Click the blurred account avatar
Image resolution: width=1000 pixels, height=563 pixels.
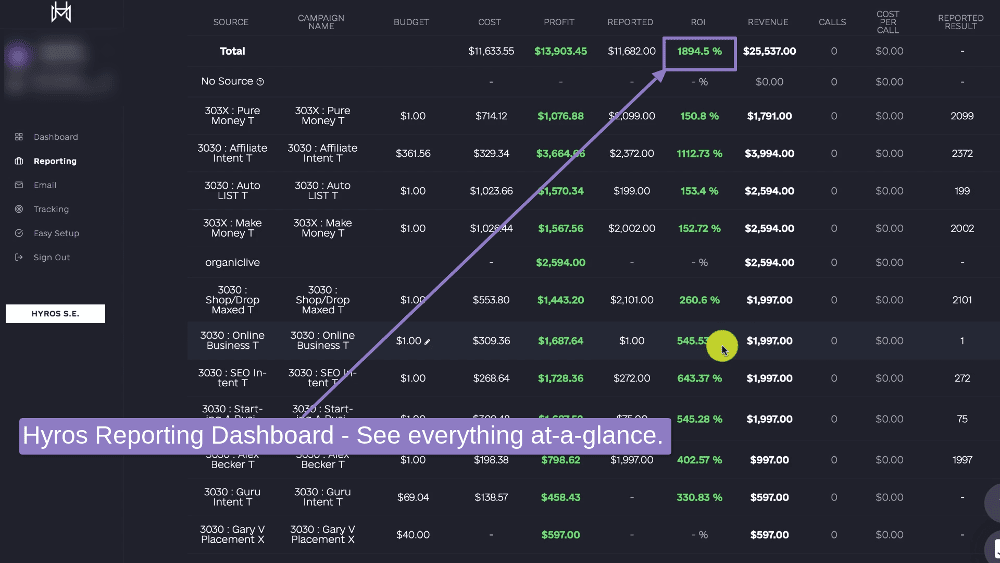point(18,56)
